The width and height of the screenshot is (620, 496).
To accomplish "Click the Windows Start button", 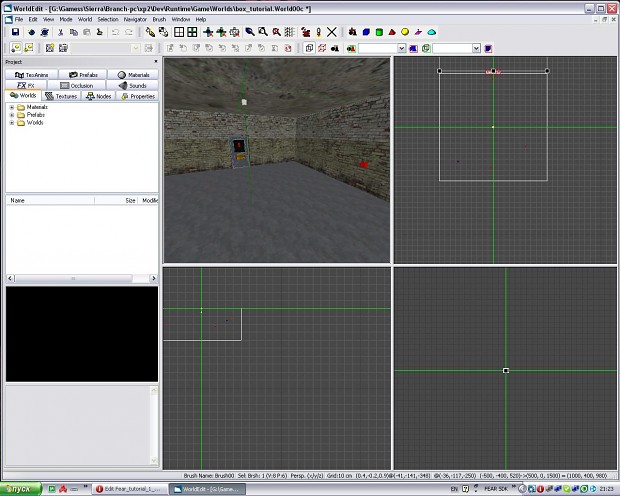I will click(x=21, y=489).
